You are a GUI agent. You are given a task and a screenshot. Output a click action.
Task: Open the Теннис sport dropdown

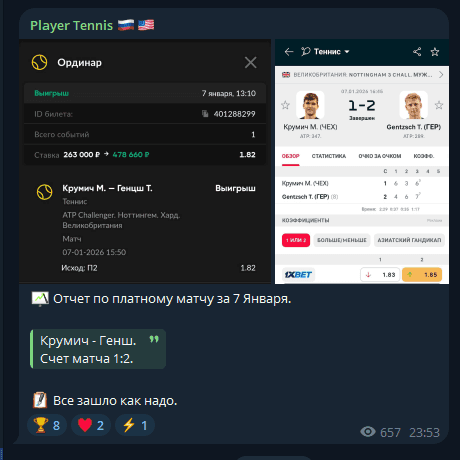click(325, 52)
